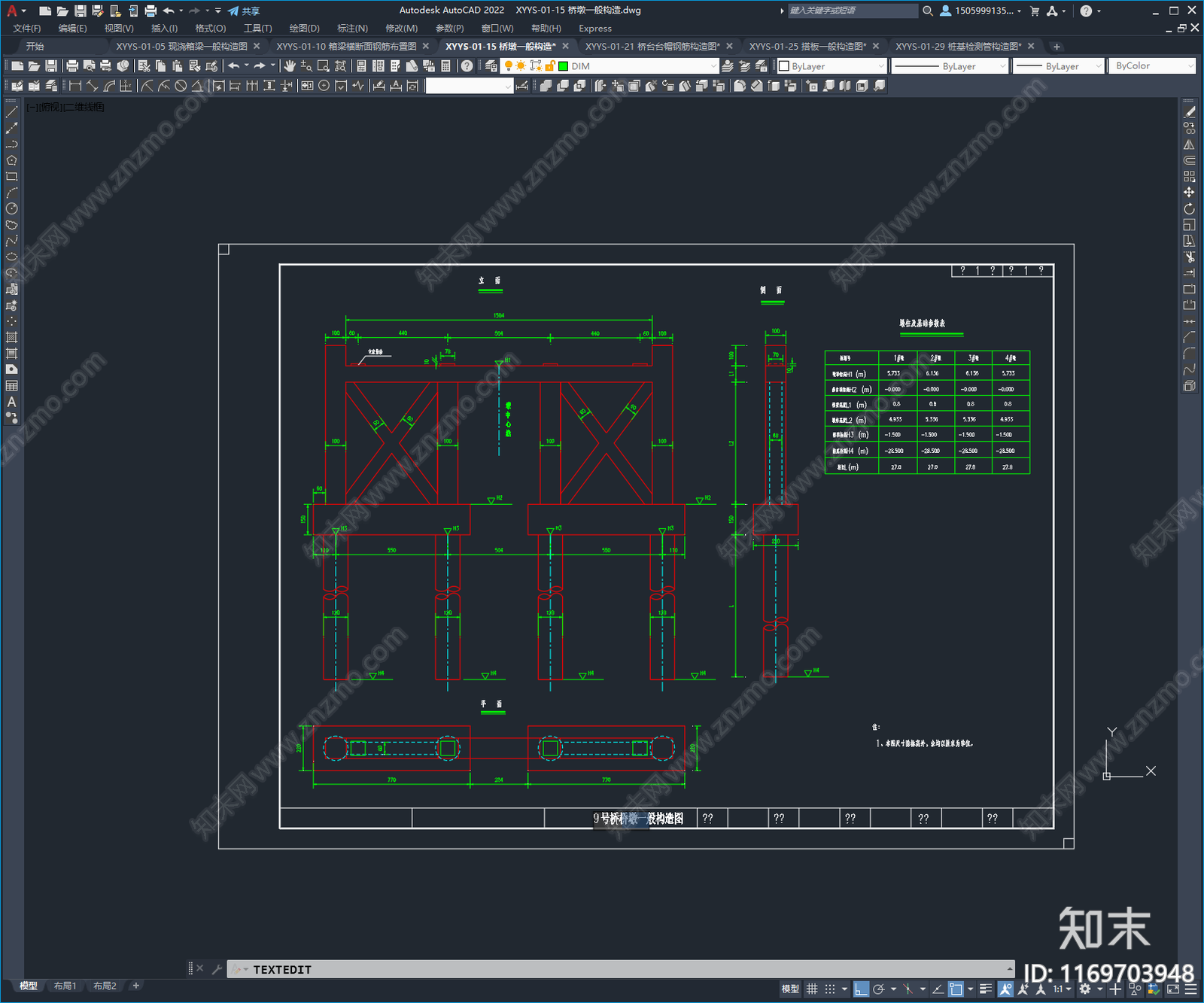Open the Layer Properties Manager icon

click(491, 66)
